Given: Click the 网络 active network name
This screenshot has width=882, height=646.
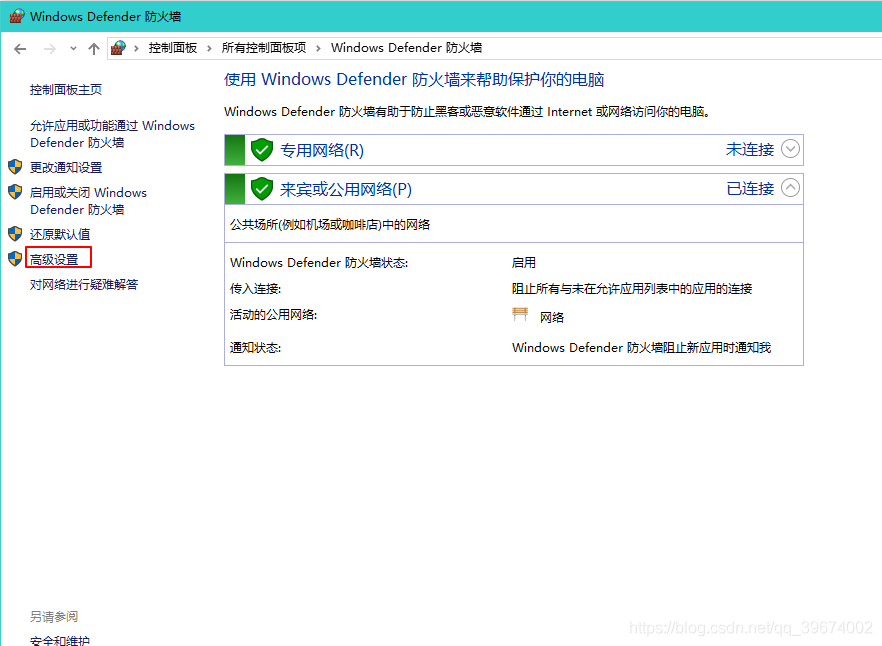Looking at the screenshot, I should tap(552, 317).
